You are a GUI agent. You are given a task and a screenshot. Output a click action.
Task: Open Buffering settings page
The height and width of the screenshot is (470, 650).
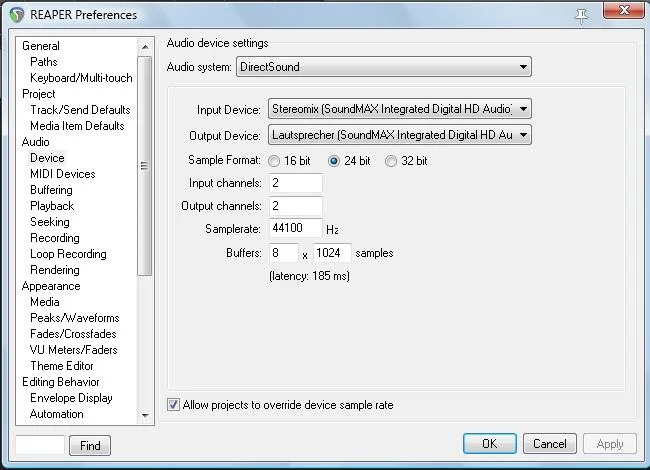pyautogui.click(x=51, y=190)
